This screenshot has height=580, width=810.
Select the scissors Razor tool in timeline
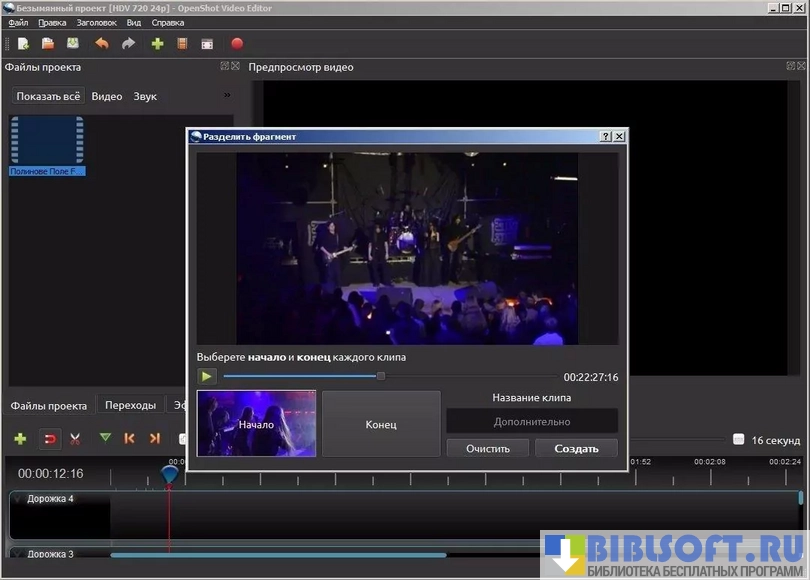75,439
